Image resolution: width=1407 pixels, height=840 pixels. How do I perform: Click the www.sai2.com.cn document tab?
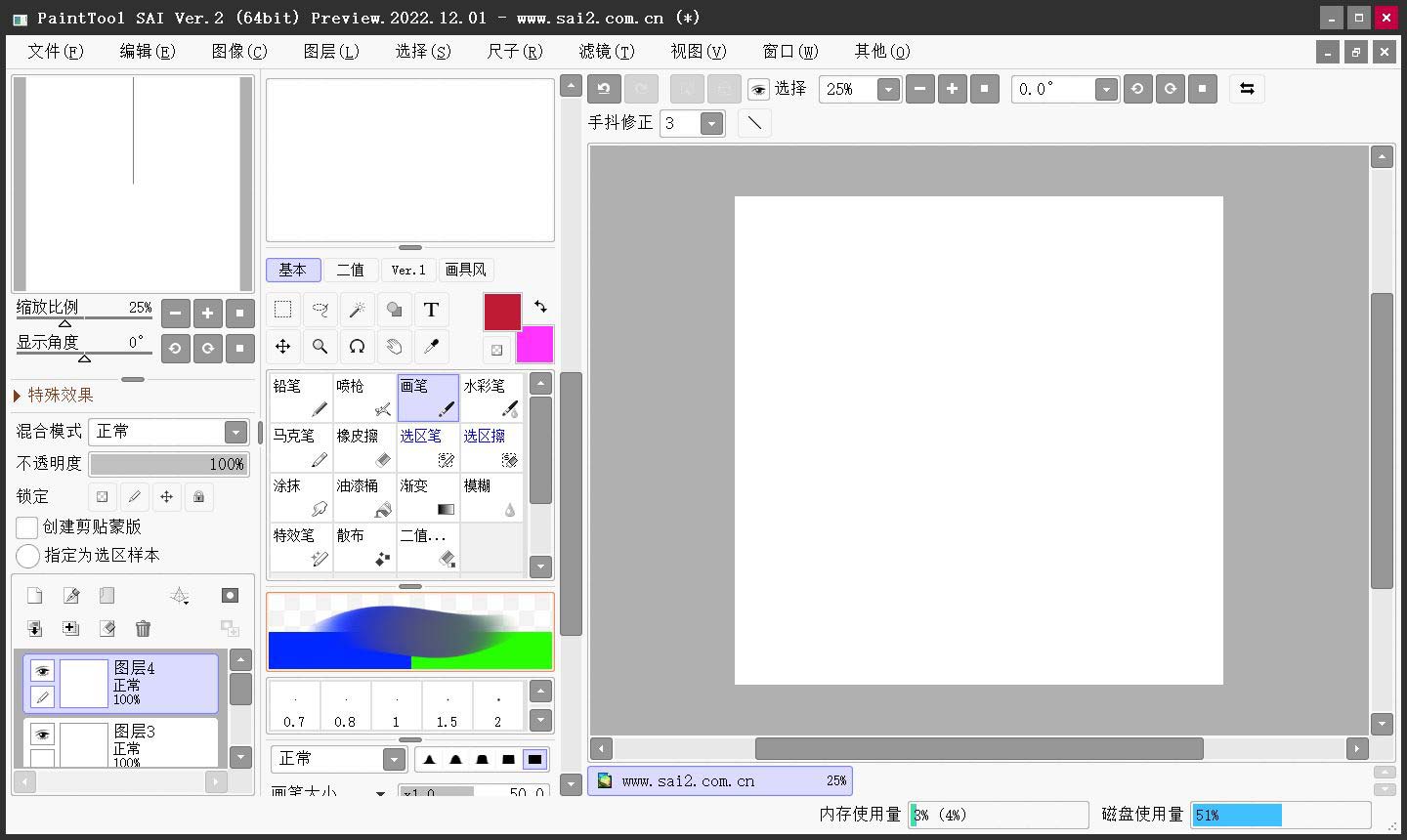coord(720,781)
